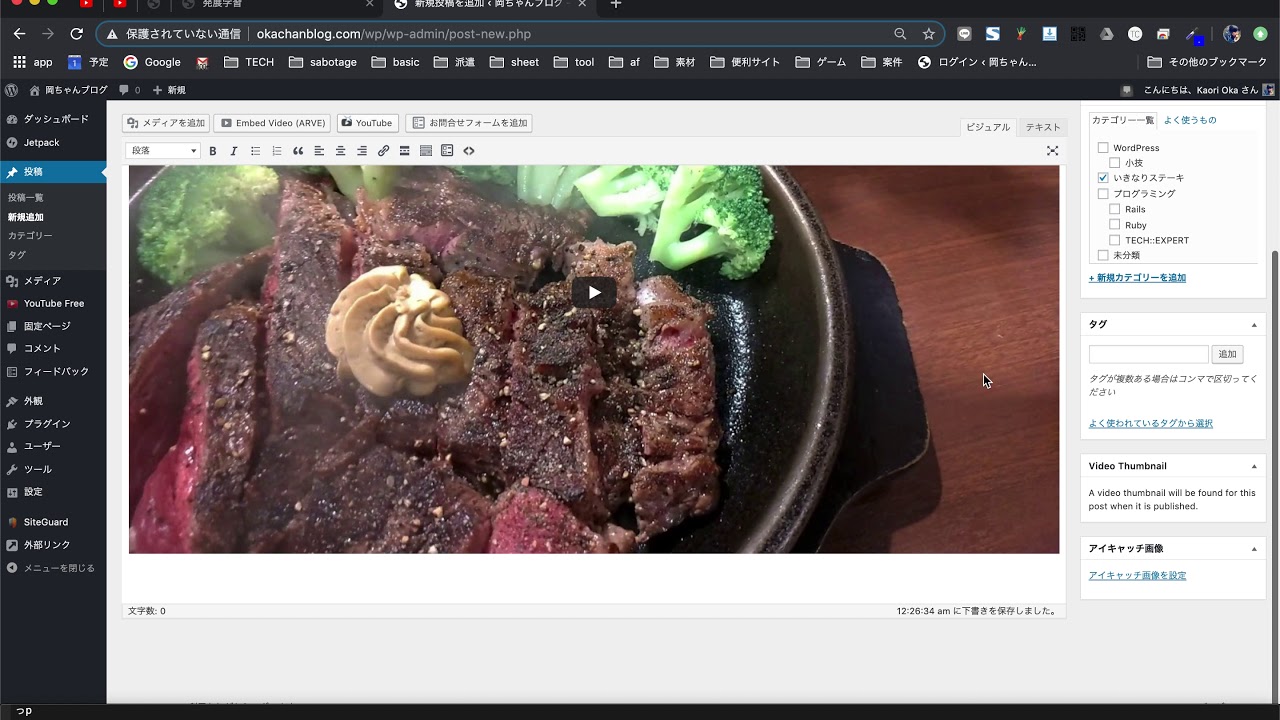1280x720 pixels.
Task: Collapse the タグ panel
Action: click(1254, 325)
